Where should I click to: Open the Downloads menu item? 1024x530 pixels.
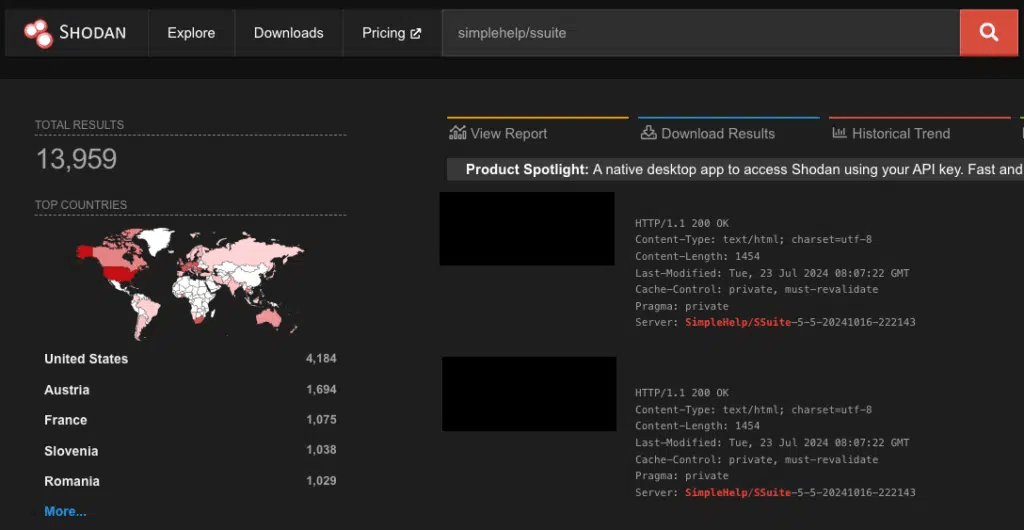coord(289,33)
